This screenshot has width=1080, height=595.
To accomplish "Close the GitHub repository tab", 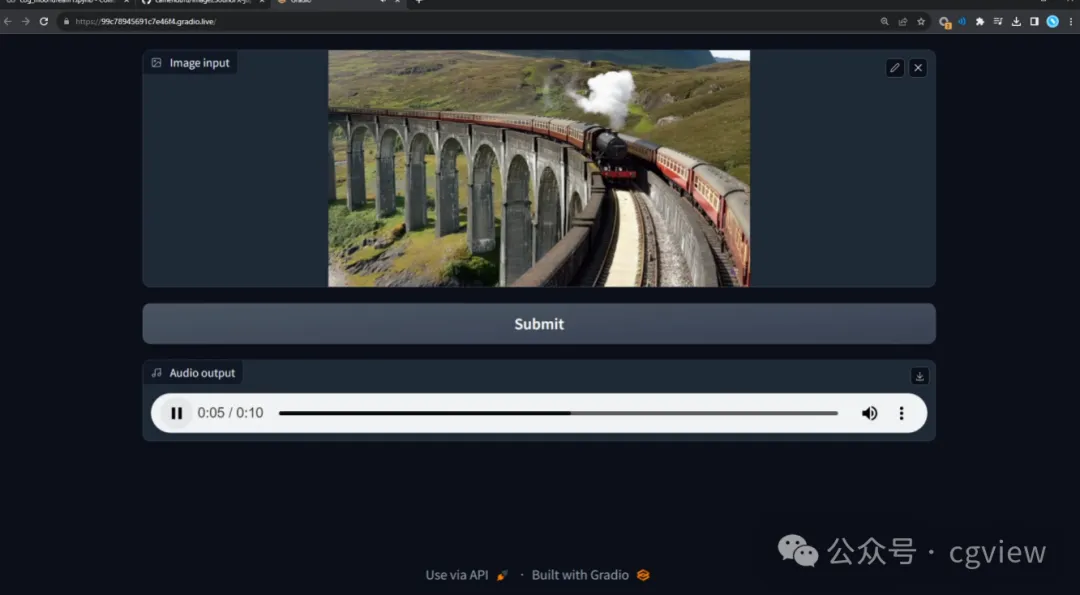I will (x=262, y=2).
